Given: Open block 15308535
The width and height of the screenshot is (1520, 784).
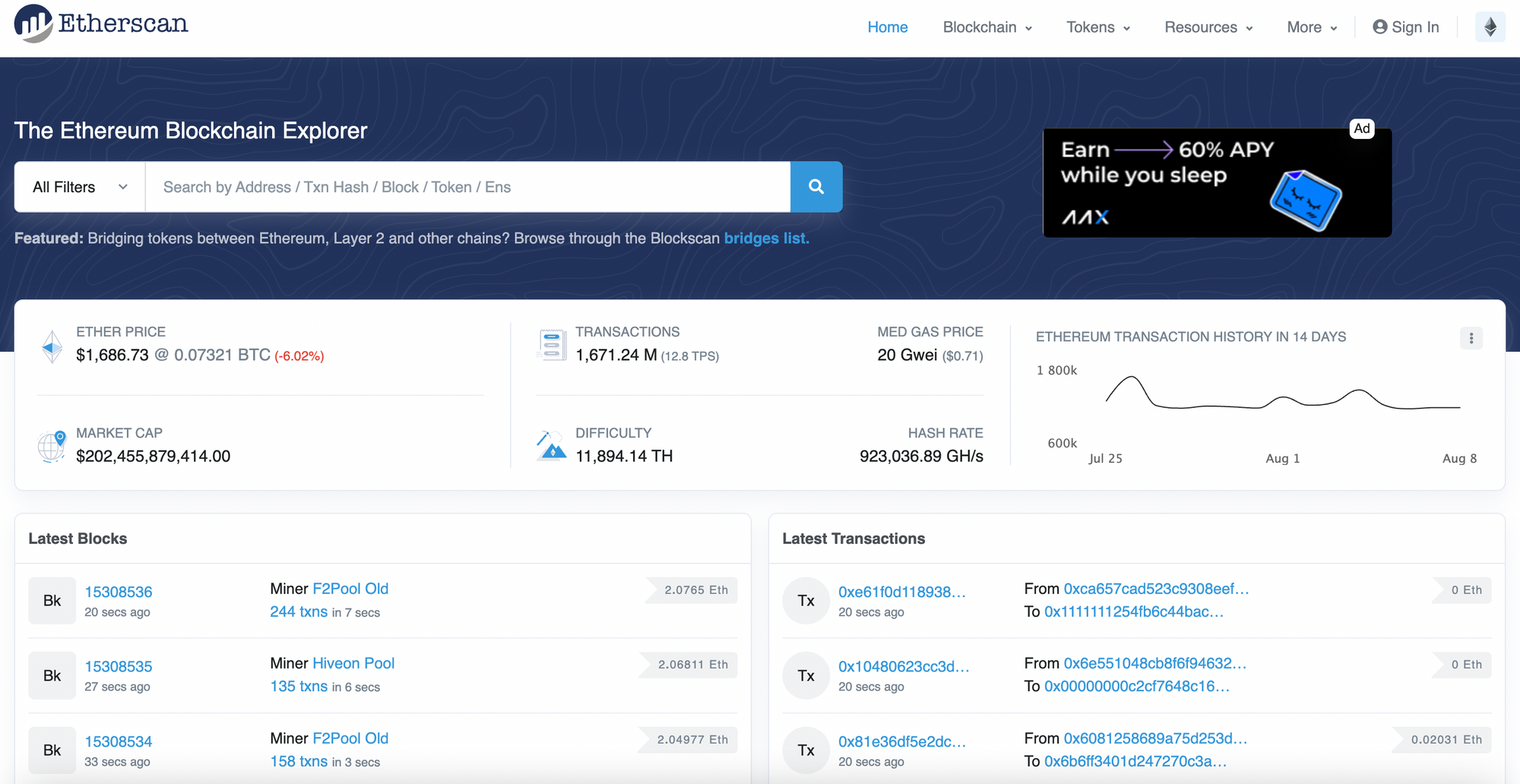Looking at the screenshot, I should (x=119, y=666).
